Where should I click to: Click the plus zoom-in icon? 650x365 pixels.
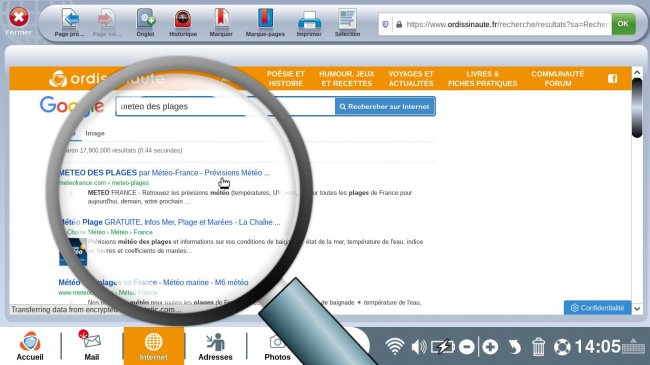(x=490, y=347)
